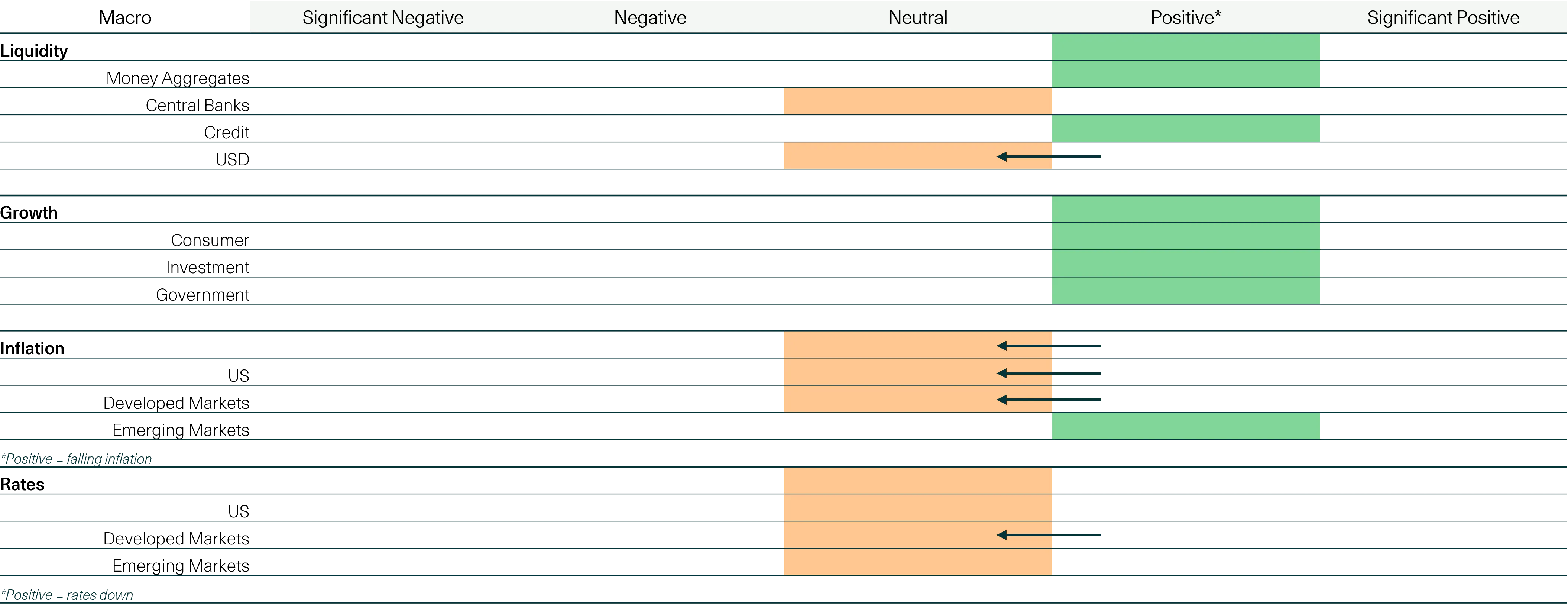
Task: Click the last green cell in the four-row green block
Action: (1186, 291)
